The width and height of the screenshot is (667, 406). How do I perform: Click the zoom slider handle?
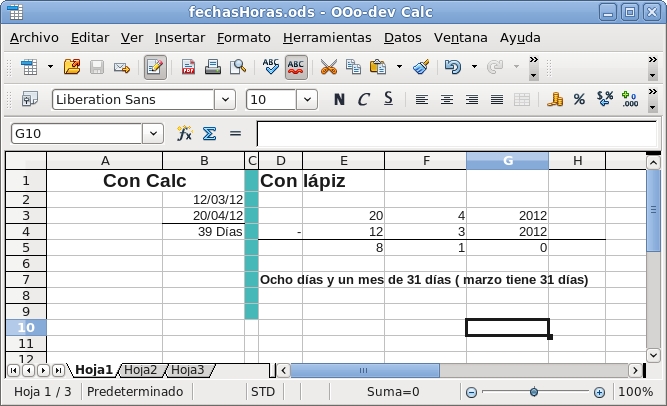(x=534, y=392)
